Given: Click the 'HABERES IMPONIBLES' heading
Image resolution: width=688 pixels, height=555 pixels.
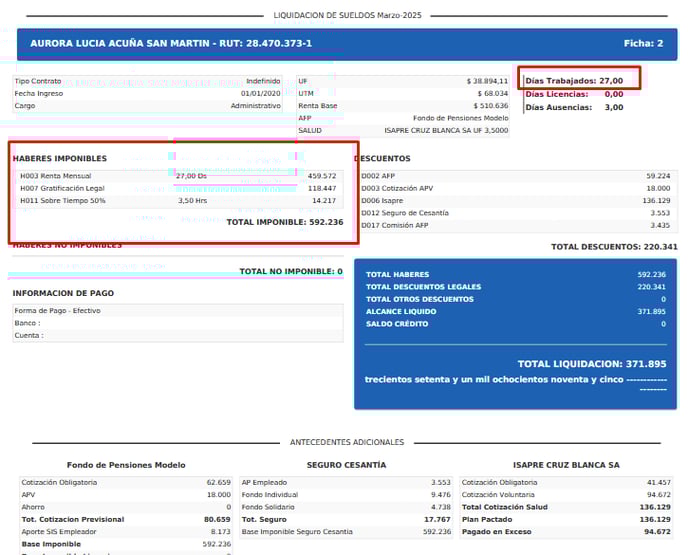Looking at the screenshot, I should point(60,158).
